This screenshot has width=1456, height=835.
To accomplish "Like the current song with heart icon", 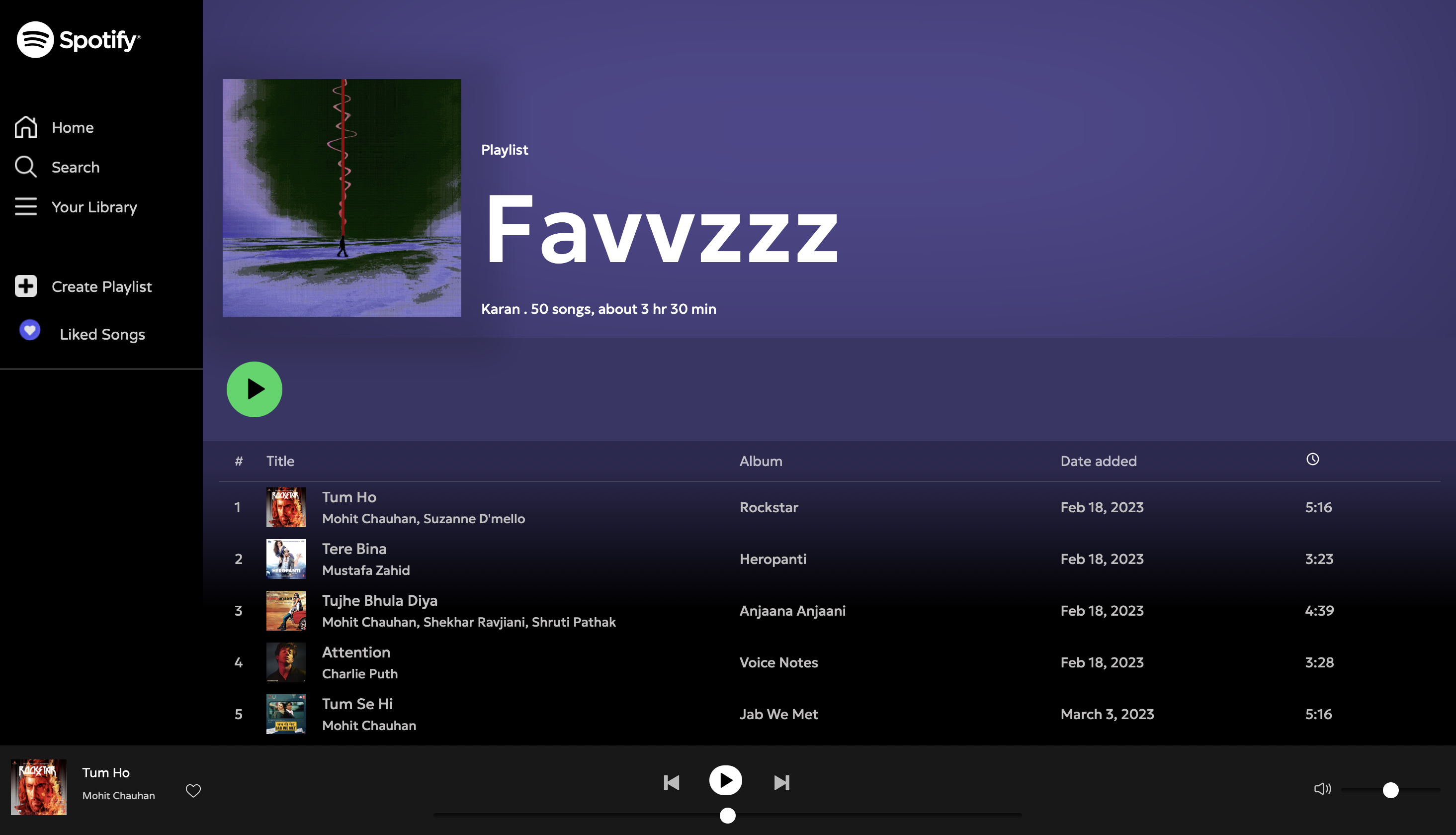I will pos(193,791).
